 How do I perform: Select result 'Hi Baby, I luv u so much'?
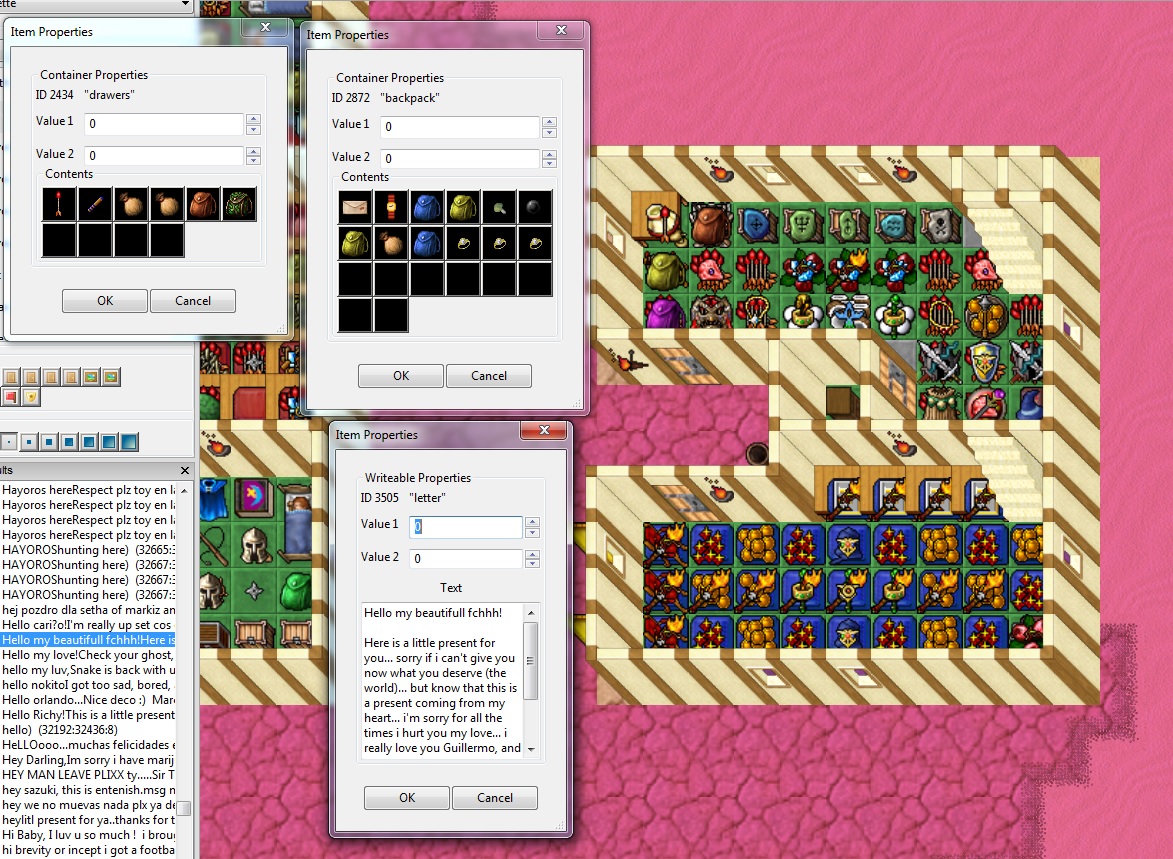point(88,834)
